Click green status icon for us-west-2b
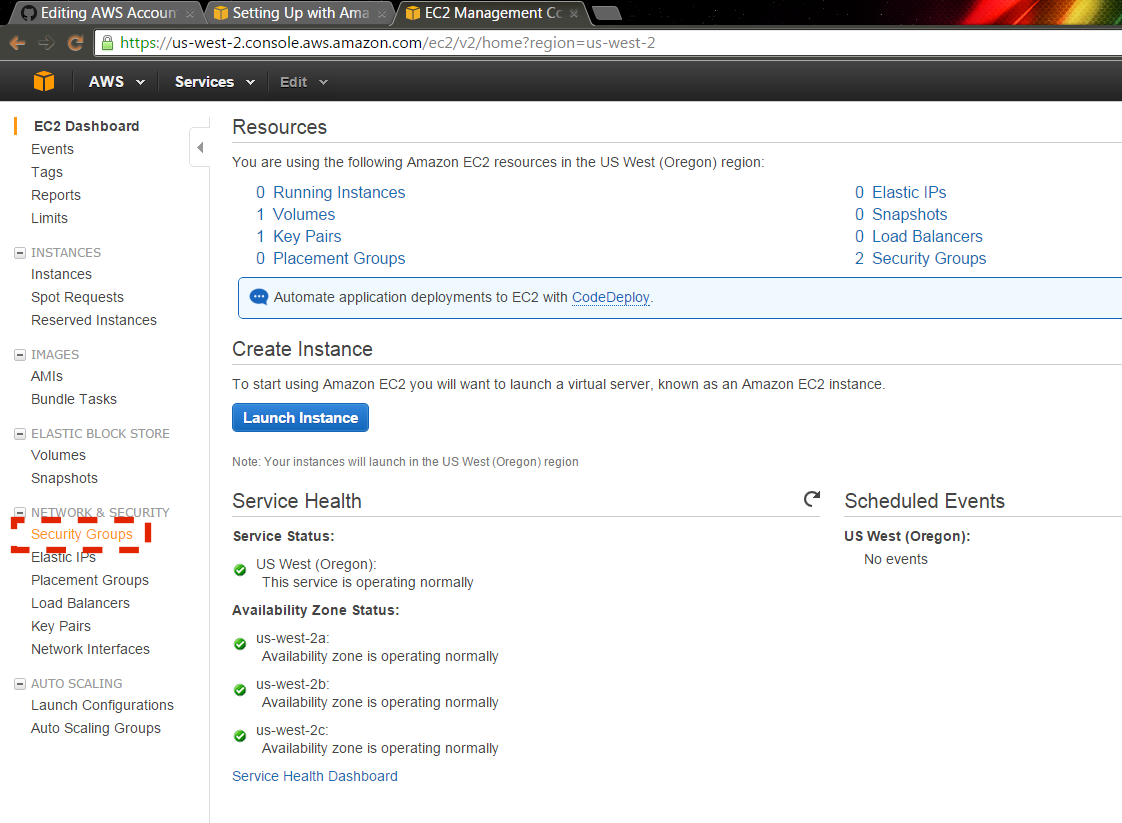The image size is (1122, 823). coord(240,690)
